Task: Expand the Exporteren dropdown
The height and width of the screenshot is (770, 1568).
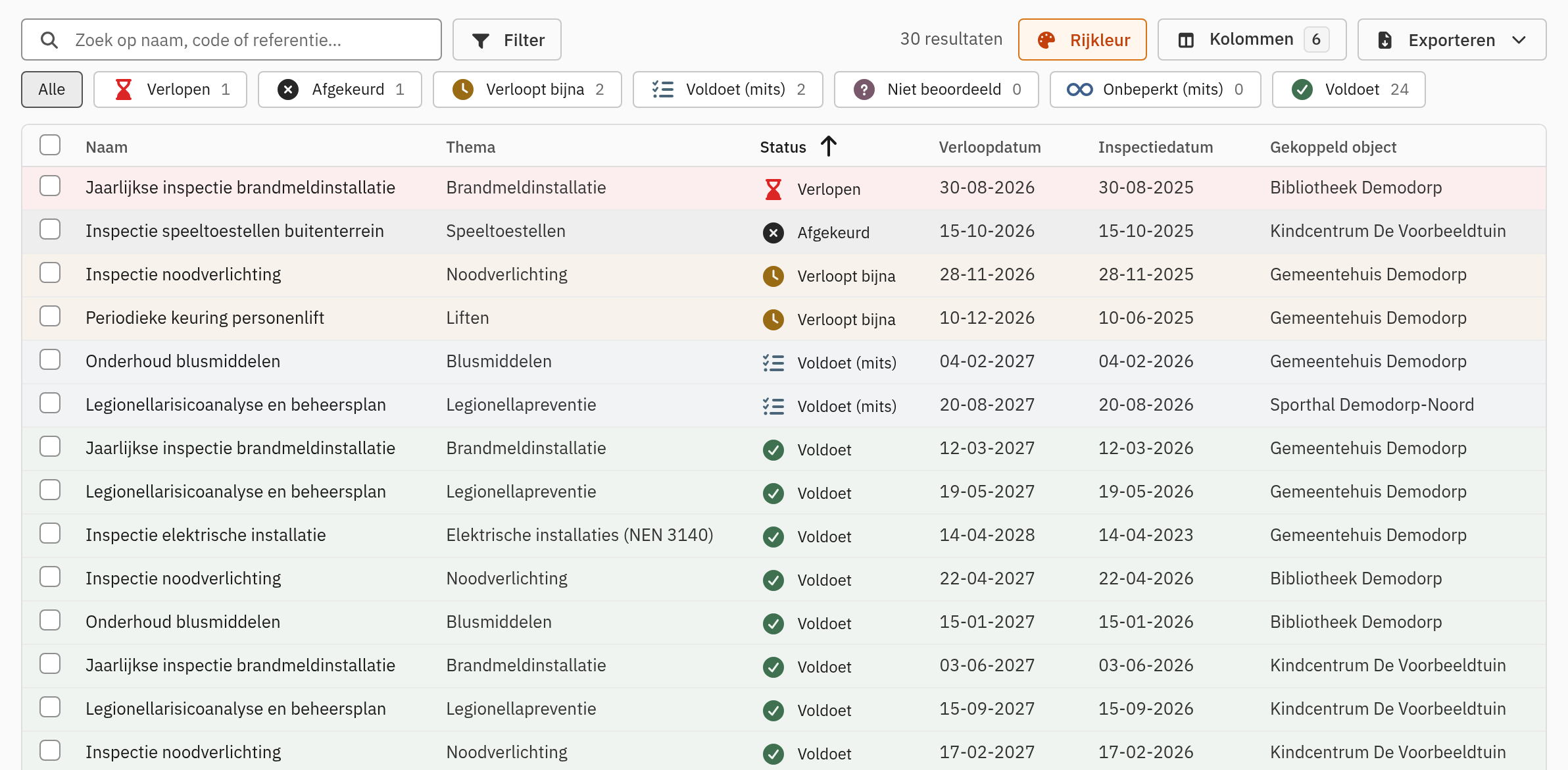Action: 1452,39
